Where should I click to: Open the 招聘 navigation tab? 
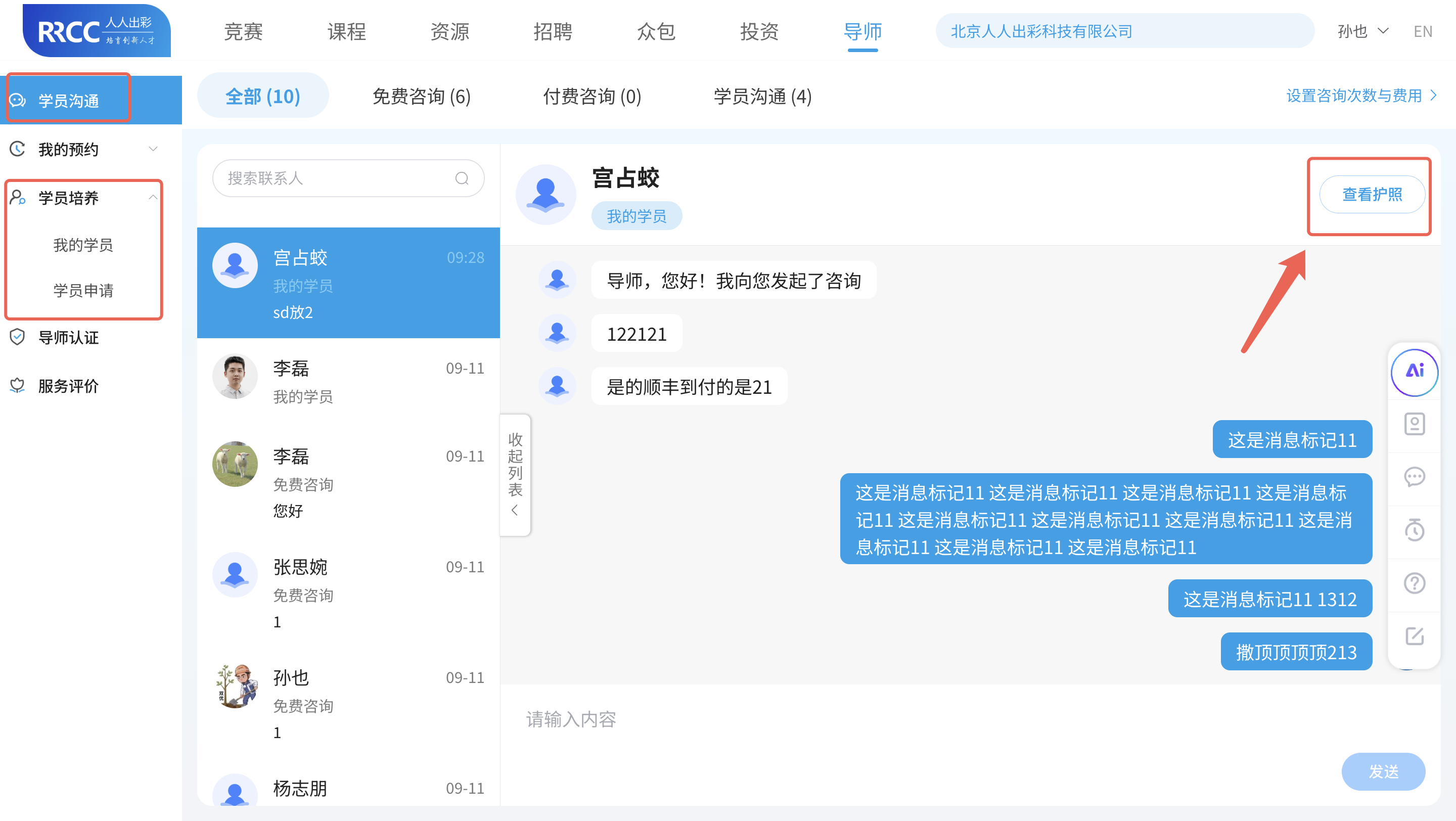pos(553,32)
